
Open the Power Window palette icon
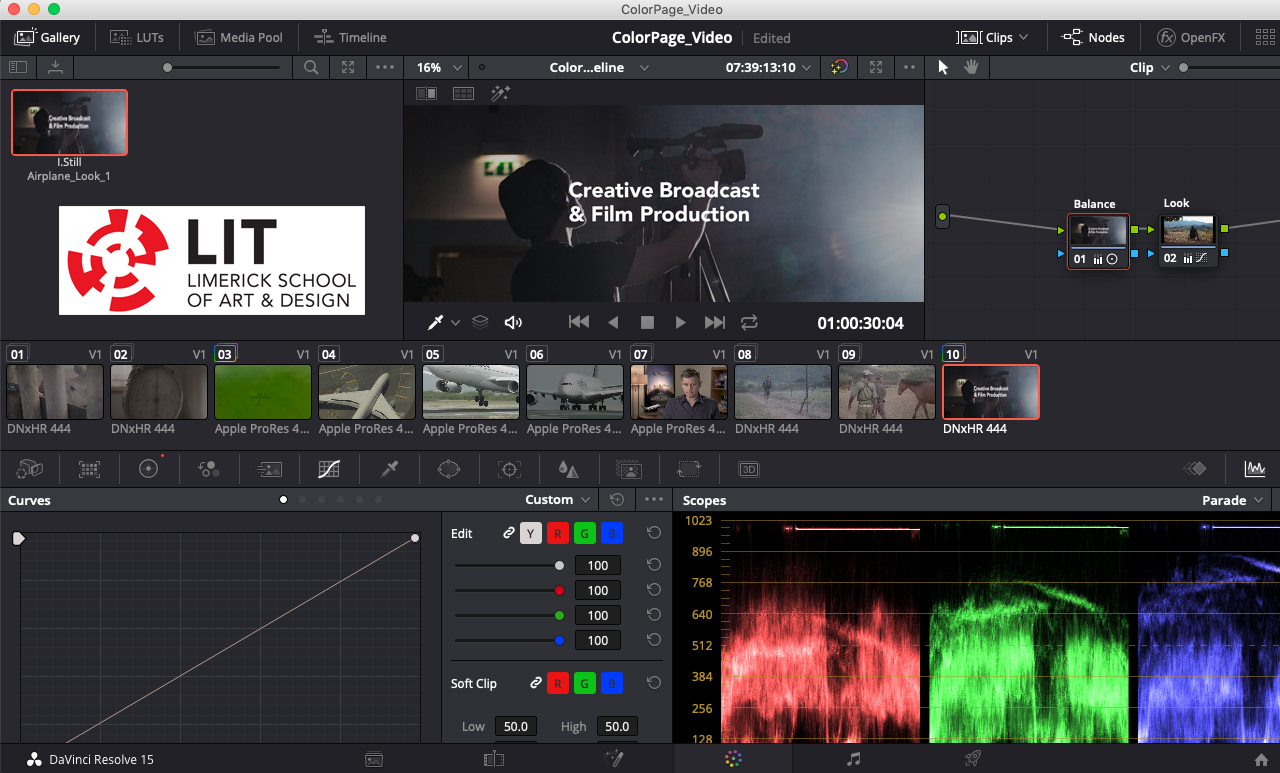click(449, 469)
